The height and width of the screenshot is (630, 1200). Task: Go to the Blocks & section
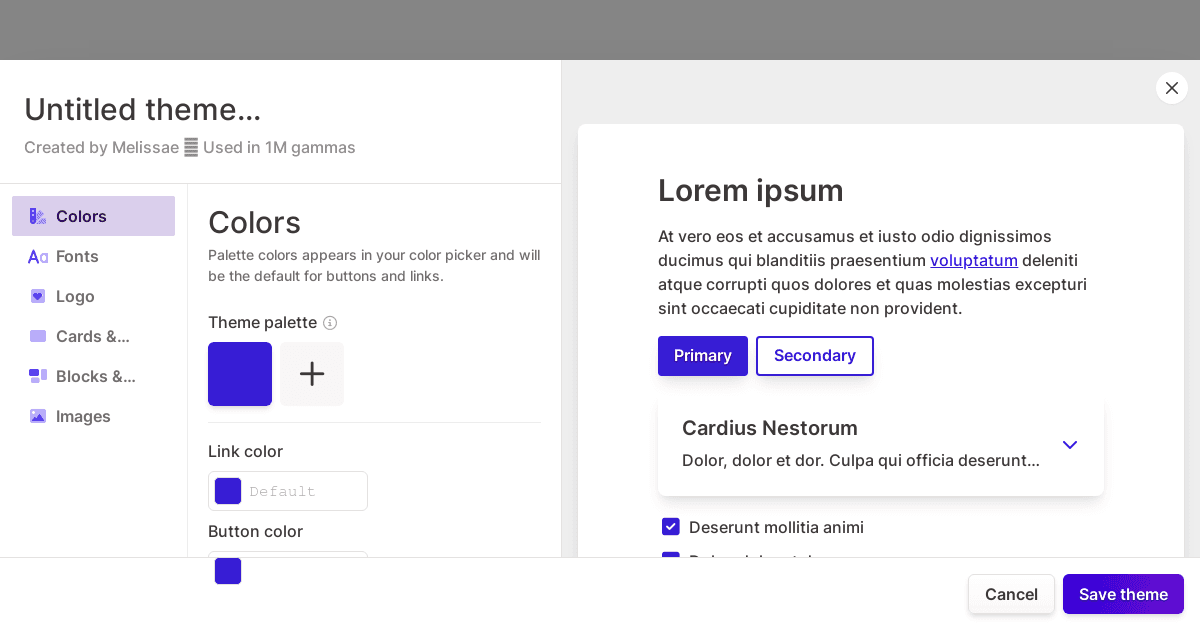93,376
